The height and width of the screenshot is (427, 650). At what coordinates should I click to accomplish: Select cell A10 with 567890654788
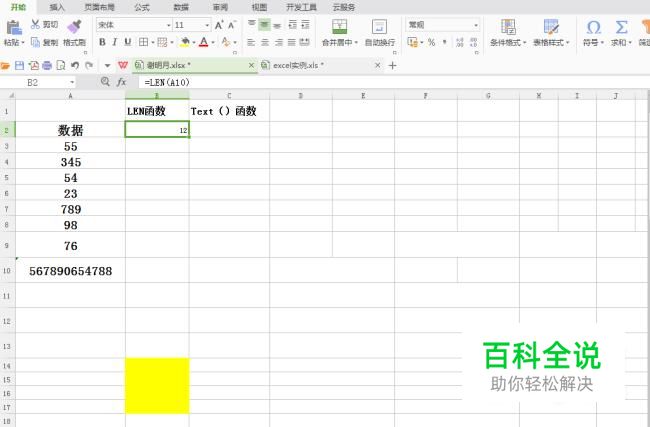point(70,271)
